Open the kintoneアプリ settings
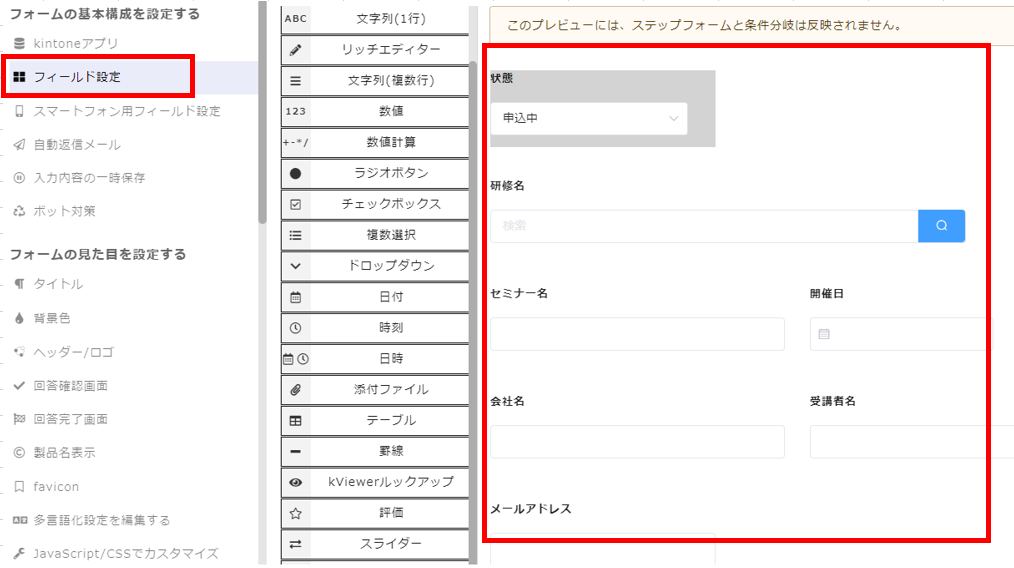Image resolution: width=1014 pixels, height=568 pixels. 76,43
